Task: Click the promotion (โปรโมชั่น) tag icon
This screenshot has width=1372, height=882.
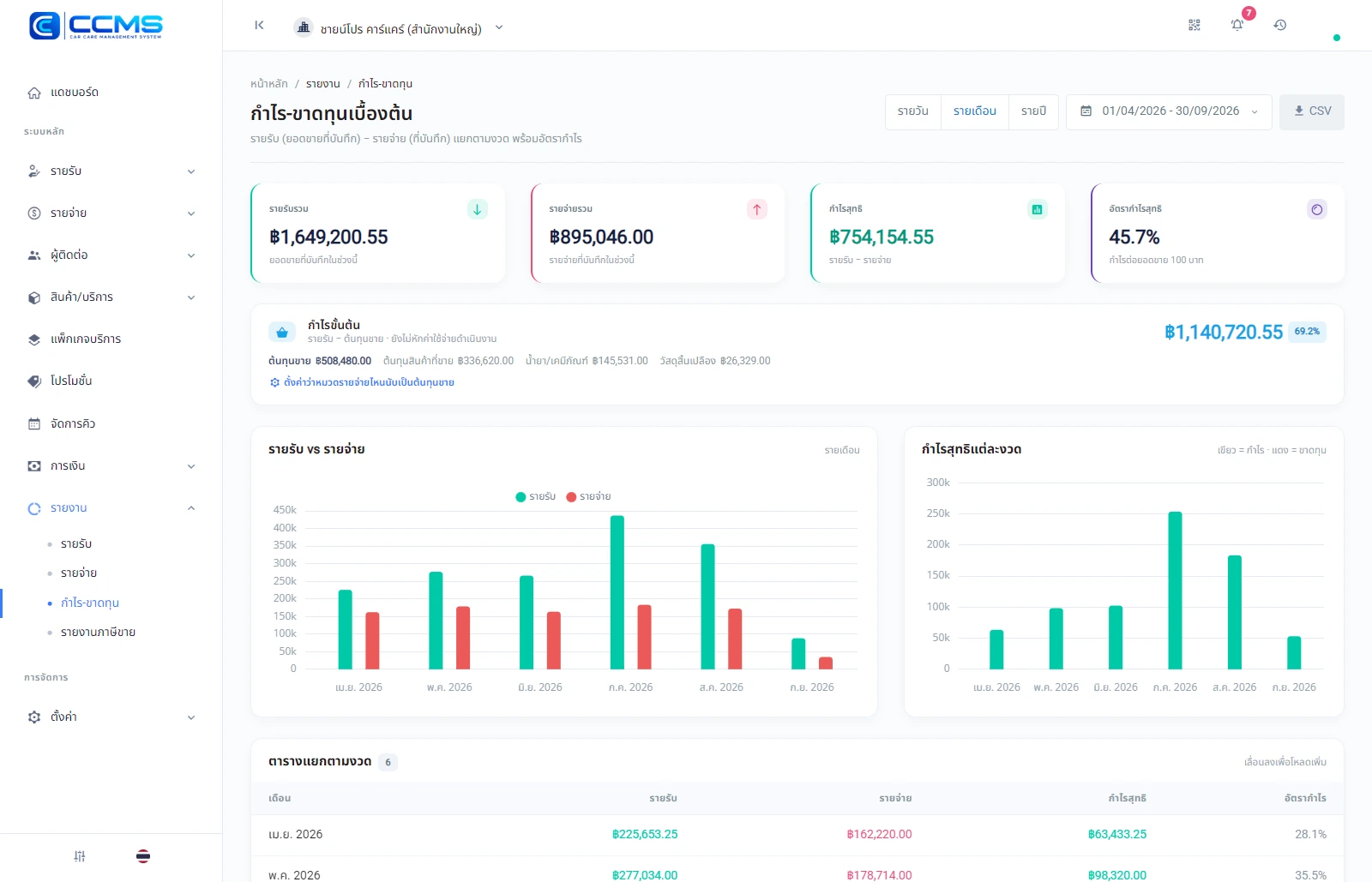Action: point(34,381)
